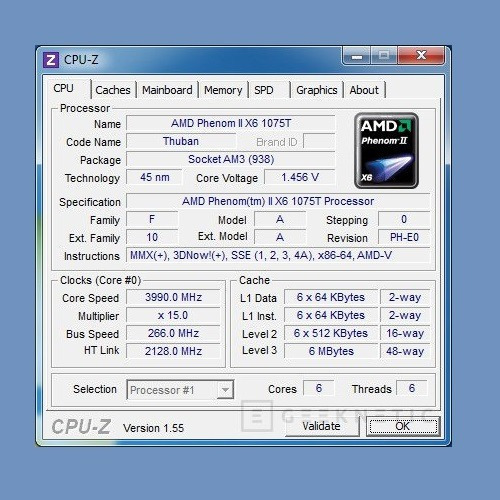Viewport: 500px width, 500px height.
Task: Click the Version 1.55 text
Action: point(153,428)
